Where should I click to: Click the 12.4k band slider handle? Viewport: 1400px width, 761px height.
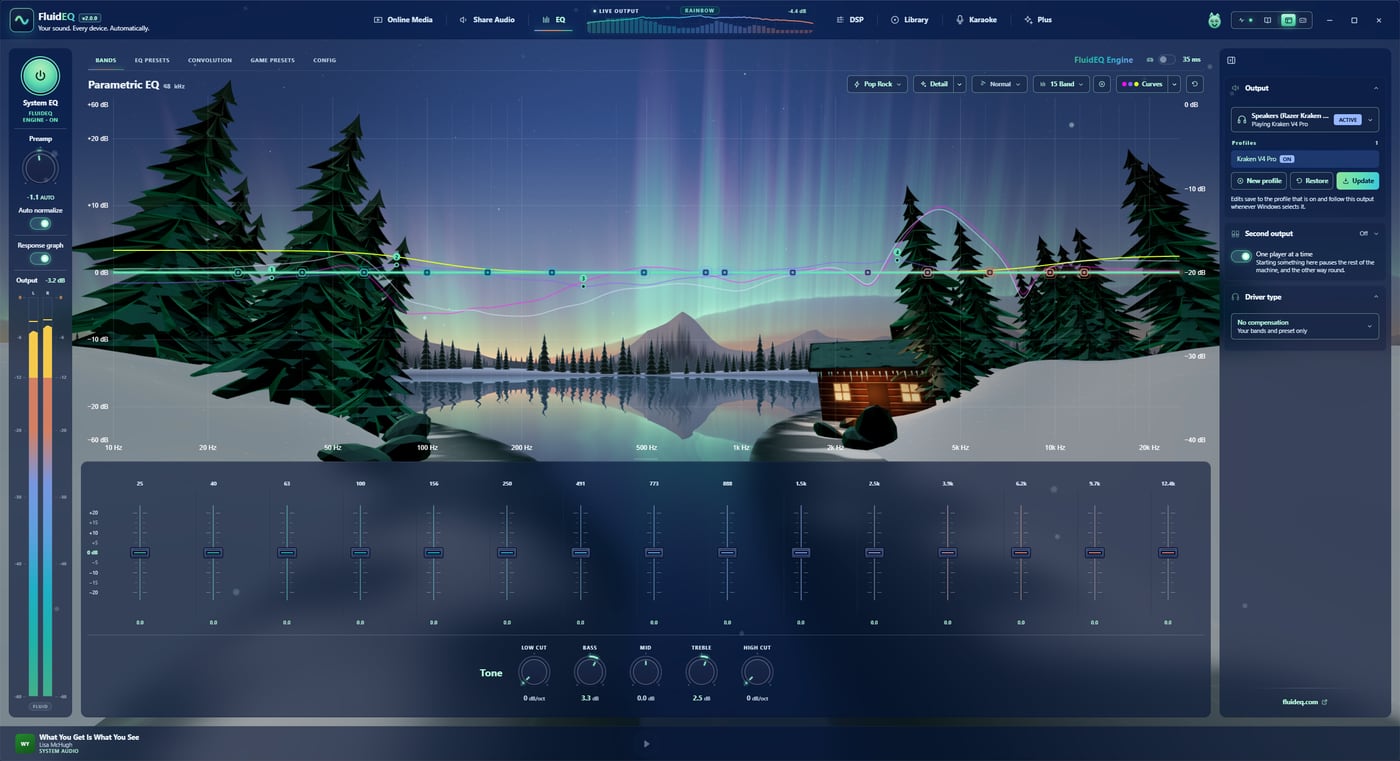coord(1168,552)
